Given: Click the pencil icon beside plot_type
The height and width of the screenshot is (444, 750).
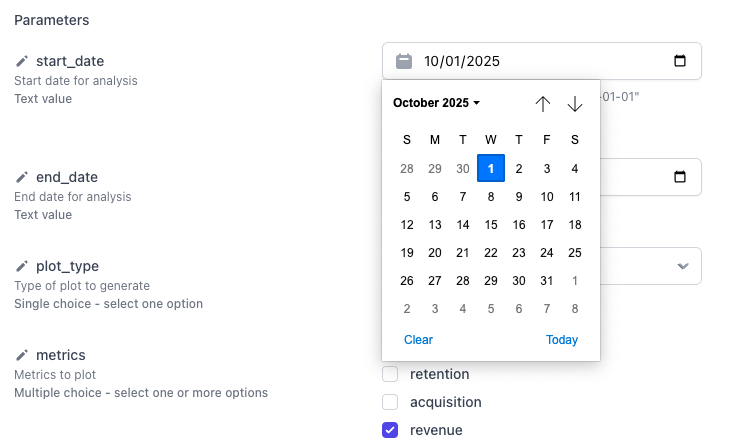Looking at the screenshot, I should pyautogui.click(x=22, y=266).
